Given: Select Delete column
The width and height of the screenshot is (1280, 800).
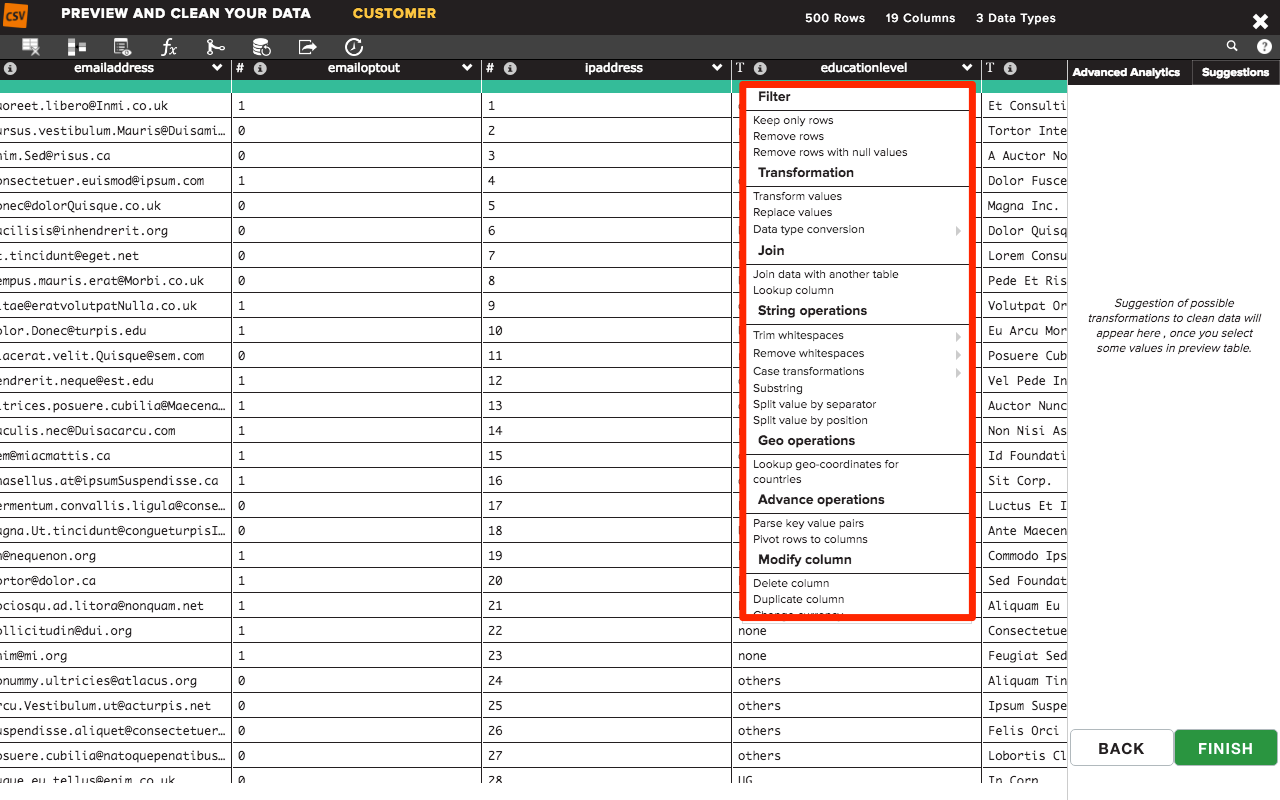Looking at the screenshot, I should [x=791, y=584].
